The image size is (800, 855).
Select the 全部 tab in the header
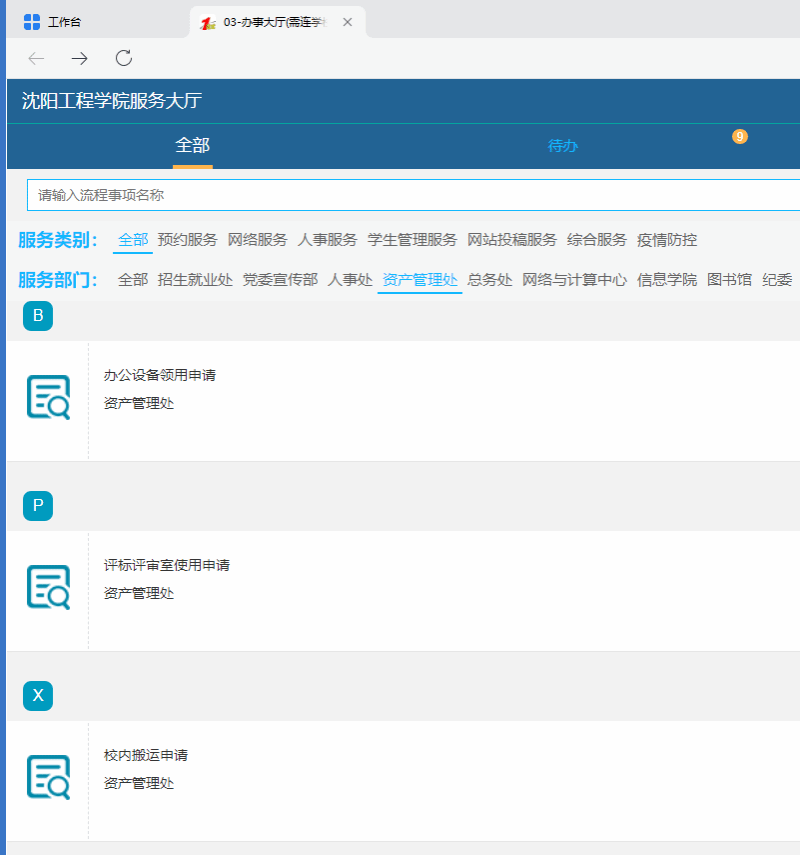[x=193, y=146]
